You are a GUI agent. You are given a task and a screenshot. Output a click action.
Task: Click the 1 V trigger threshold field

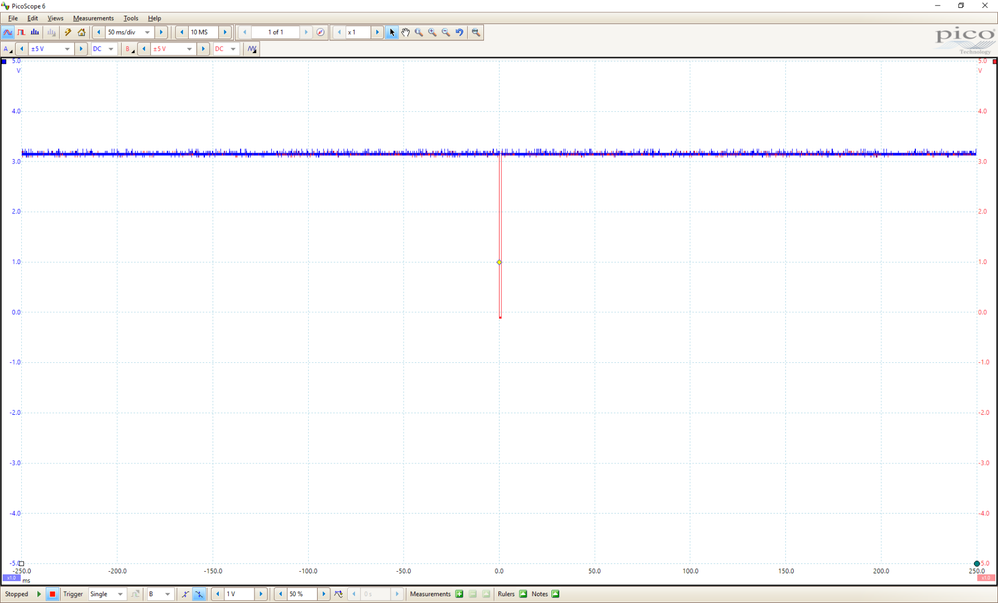point(239,594)
